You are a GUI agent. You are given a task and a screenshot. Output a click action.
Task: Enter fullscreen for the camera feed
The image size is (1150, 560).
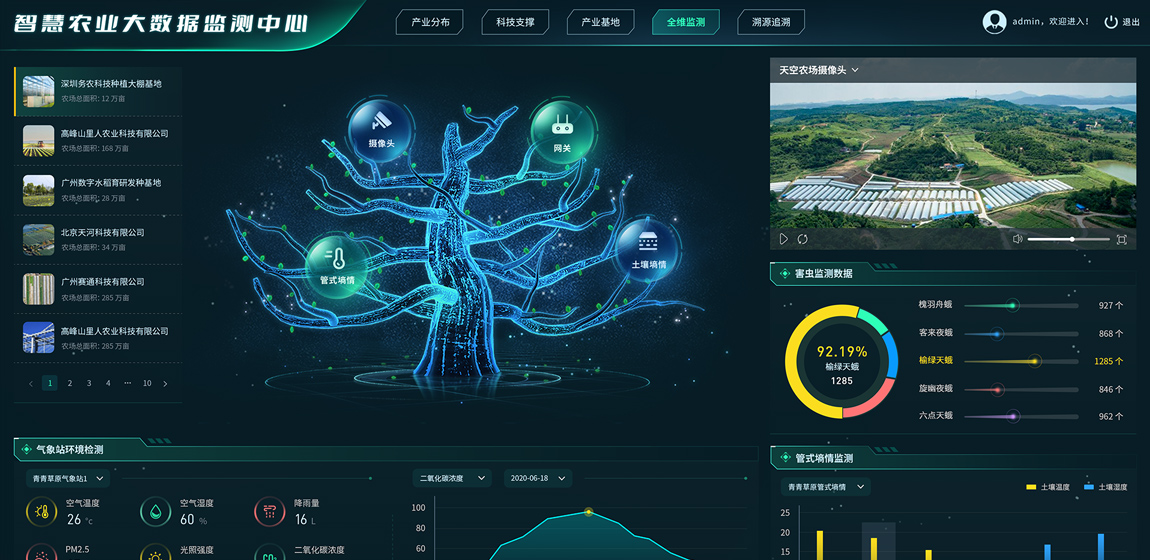pyautogui.click(x=1121, y=239)
